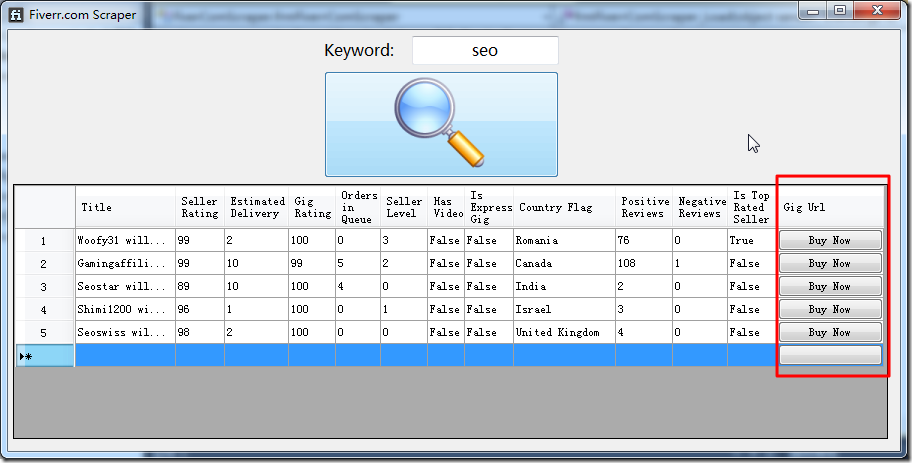Click the Fiverr app icon in title bar
The image size is (912, 463).
(16, 15)
